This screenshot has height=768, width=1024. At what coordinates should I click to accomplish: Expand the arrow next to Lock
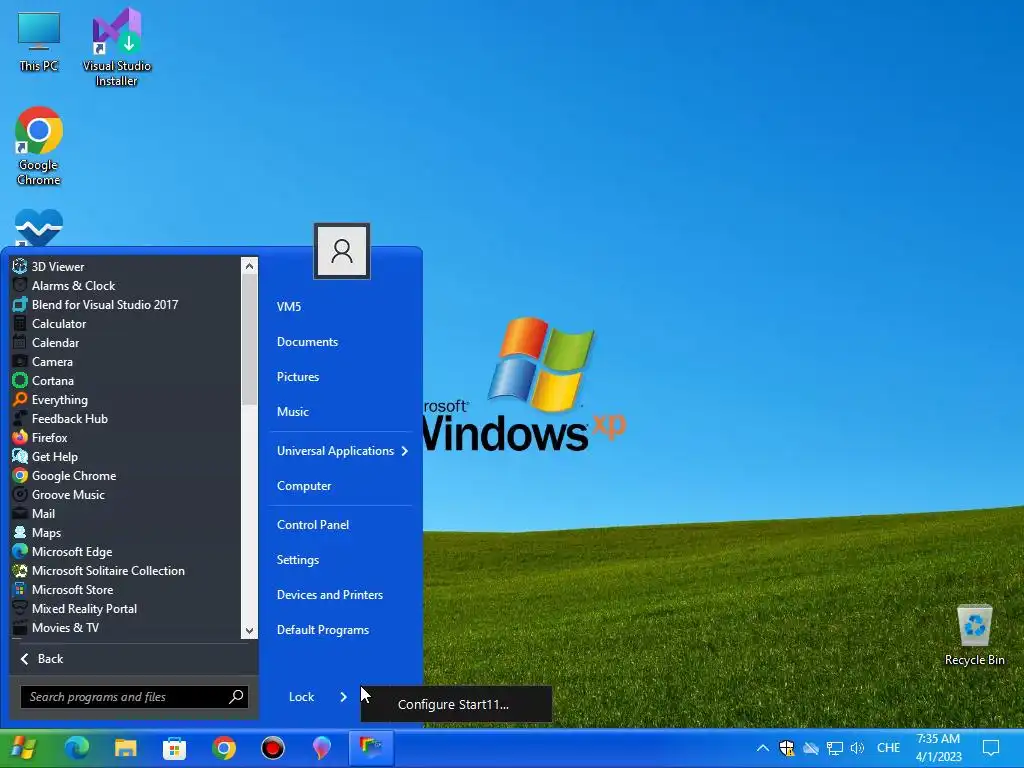click(344, 697)
